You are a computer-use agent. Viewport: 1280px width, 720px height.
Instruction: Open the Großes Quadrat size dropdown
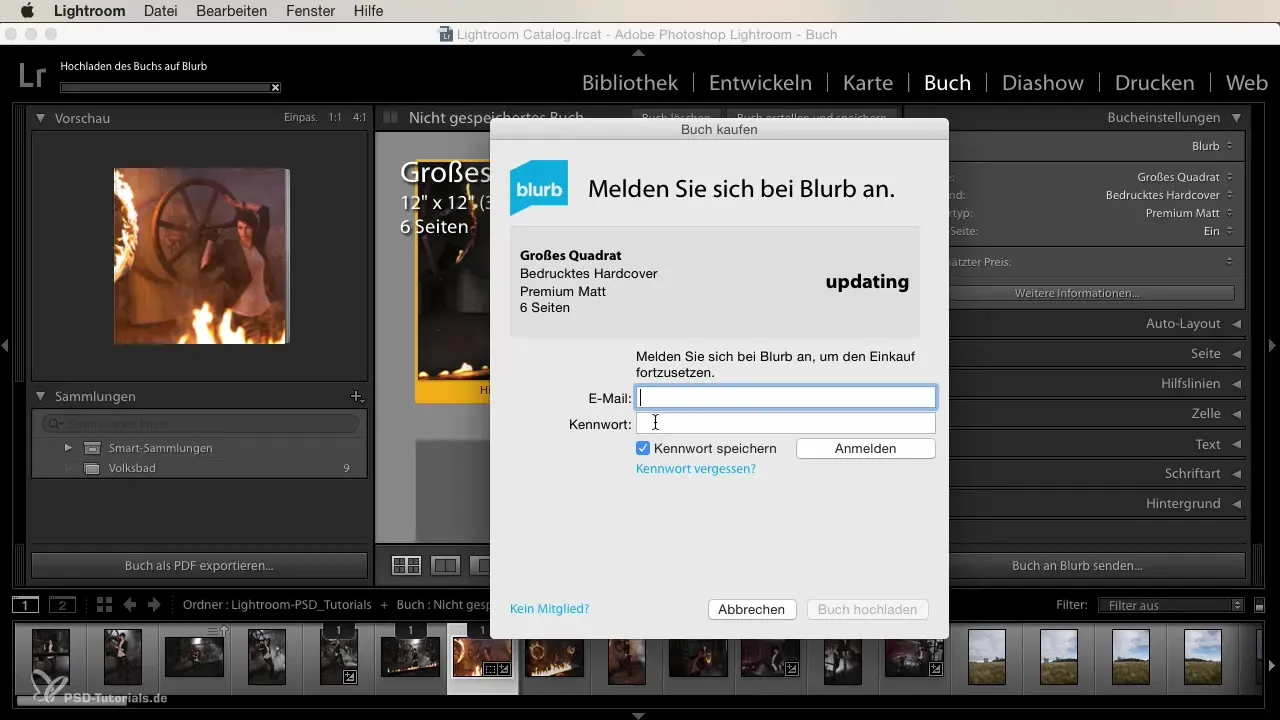pos(1185,177)
